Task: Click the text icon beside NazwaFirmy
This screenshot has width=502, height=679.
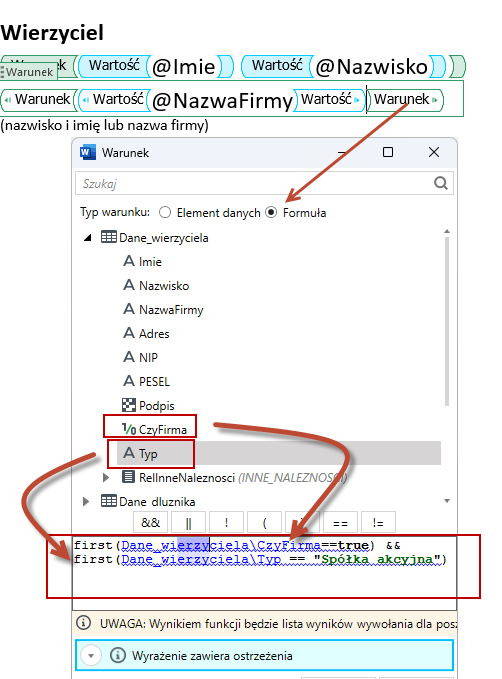Action: pos(129,309)
